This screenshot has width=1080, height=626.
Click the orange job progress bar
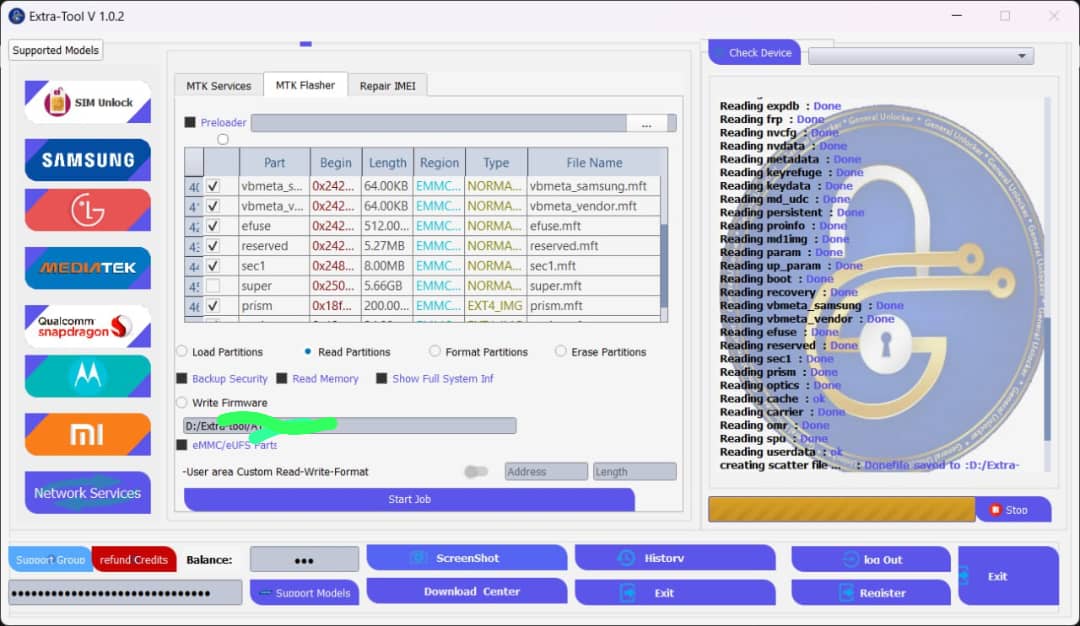pyautogui.click(x=841, y=509)
